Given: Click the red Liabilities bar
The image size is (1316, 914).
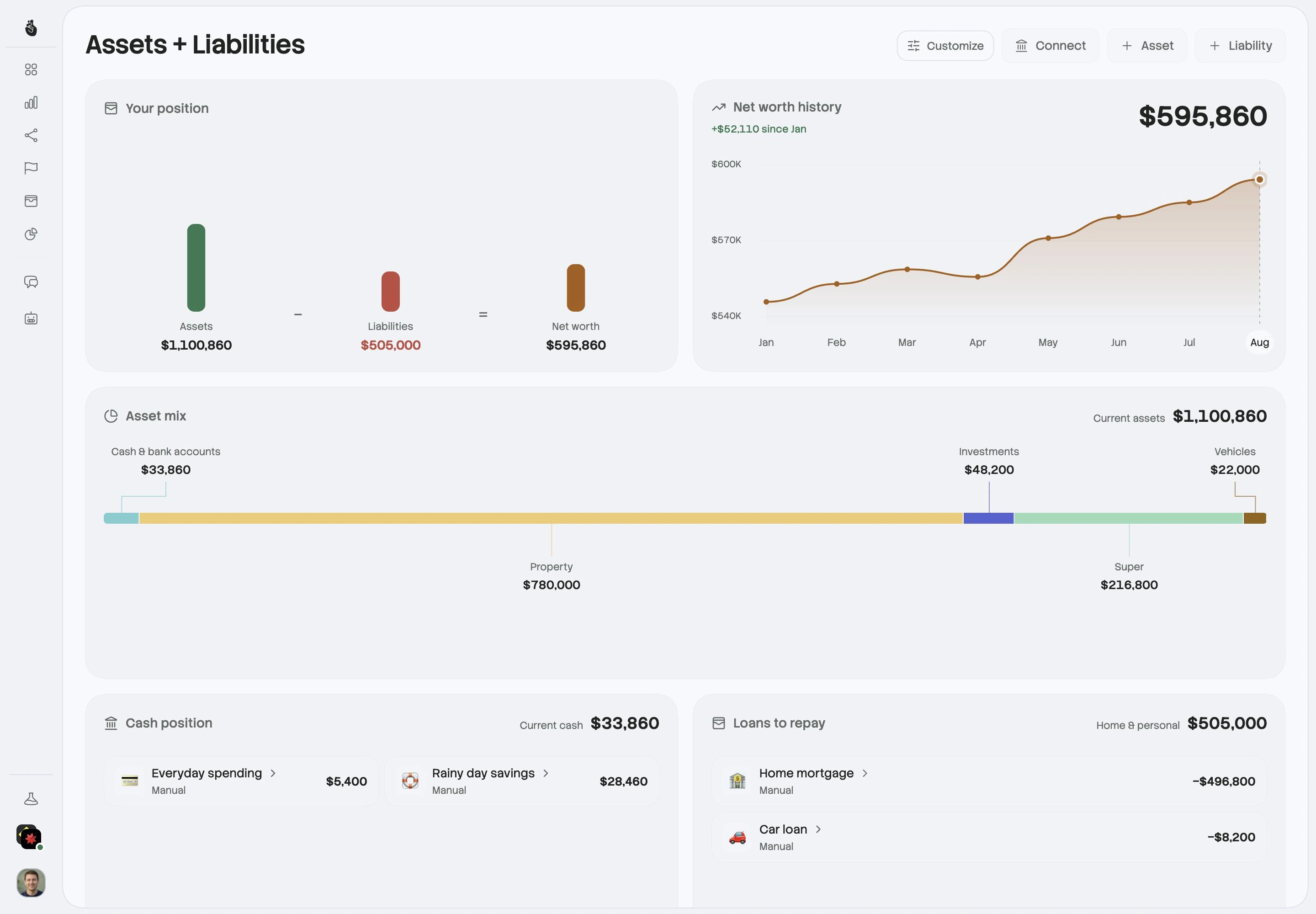Looking at the screenshot, I should [391, 291].
